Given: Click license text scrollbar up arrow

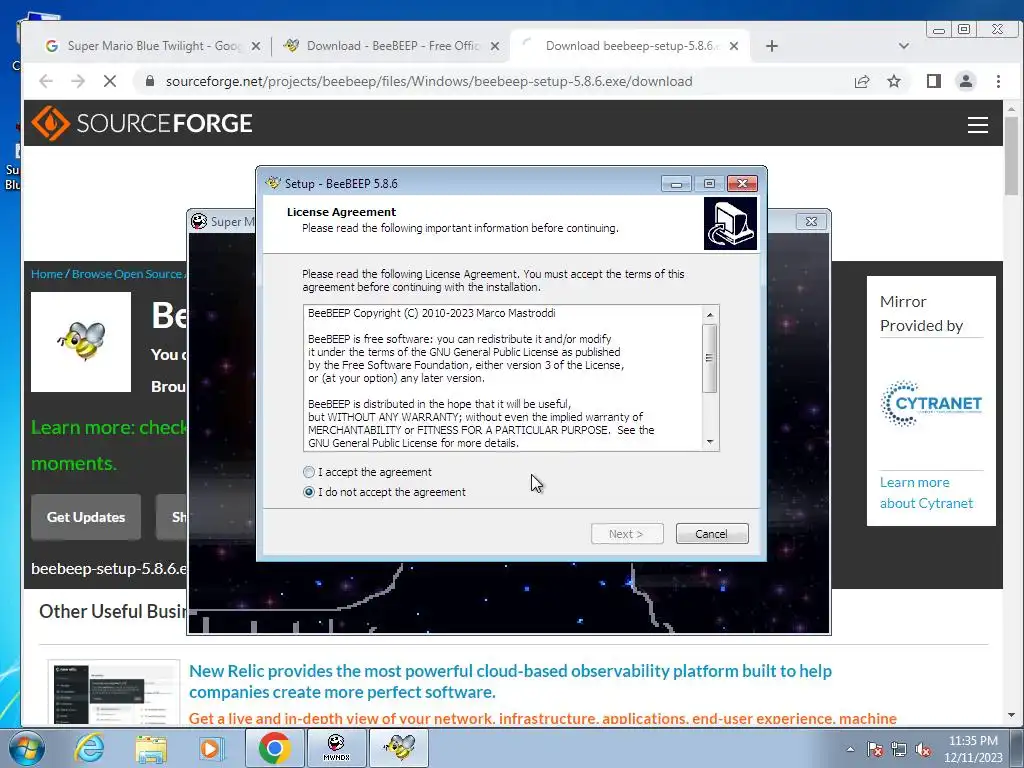Looking at the screenshot, I should click(710, 315).
